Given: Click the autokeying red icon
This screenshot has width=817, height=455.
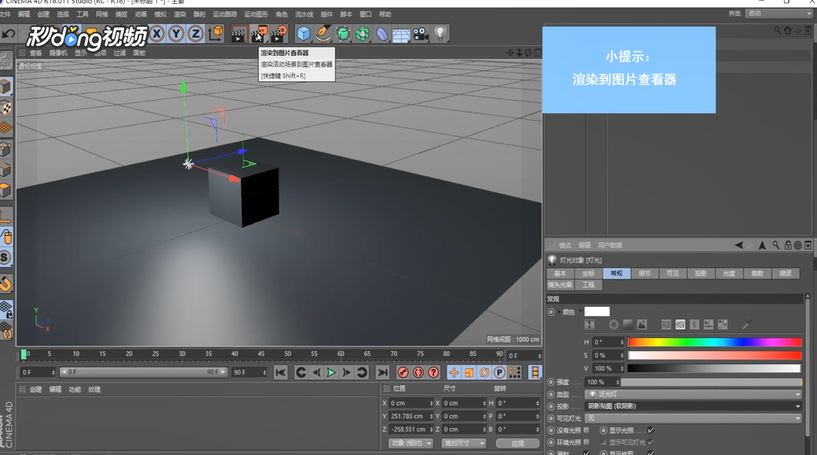Looking at the screenshot, I should pos(418,372).
